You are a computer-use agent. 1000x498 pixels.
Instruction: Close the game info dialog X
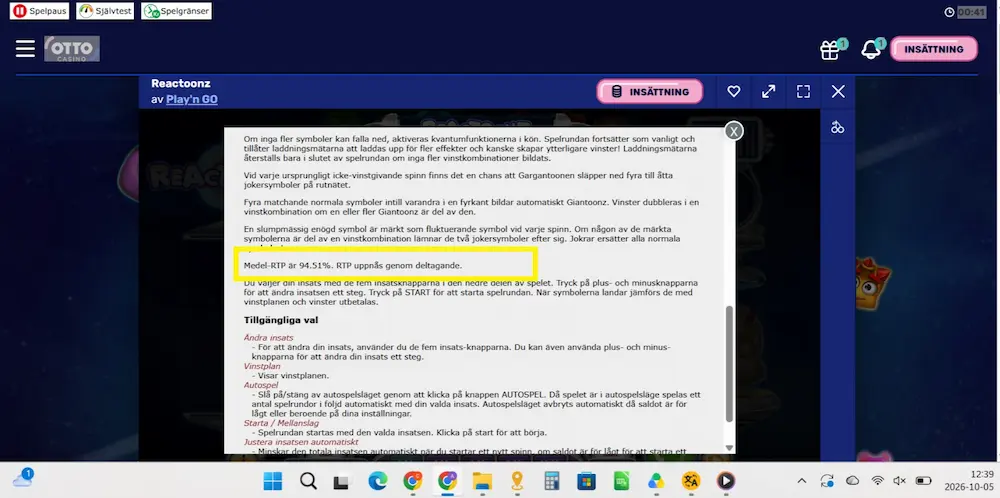coord(734,131)
